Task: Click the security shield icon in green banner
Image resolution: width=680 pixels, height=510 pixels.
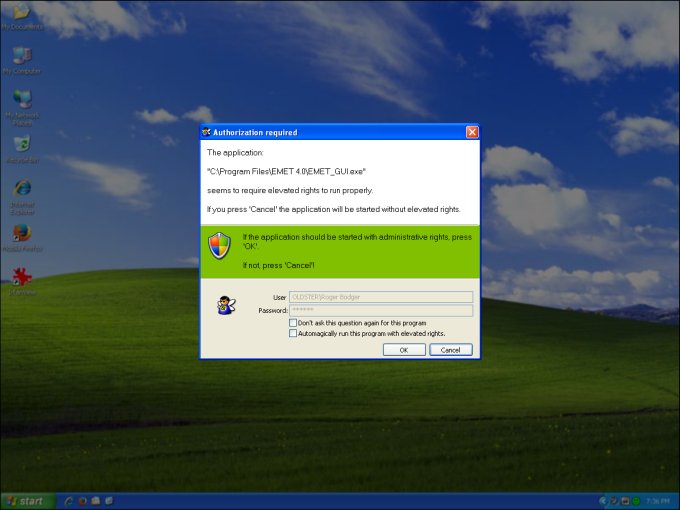Action: tap(219, 246)
